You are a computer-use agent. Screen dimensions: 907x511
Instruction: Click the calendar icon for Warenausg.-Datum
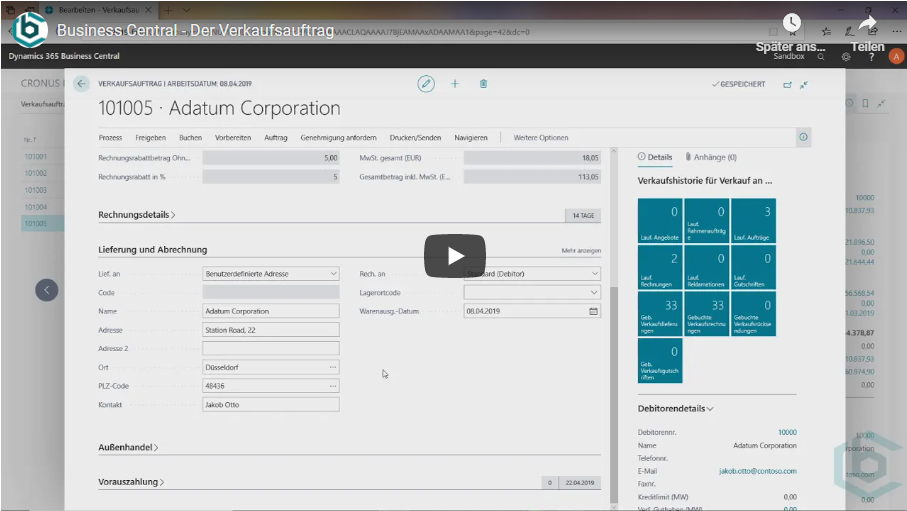coord(593,311)
